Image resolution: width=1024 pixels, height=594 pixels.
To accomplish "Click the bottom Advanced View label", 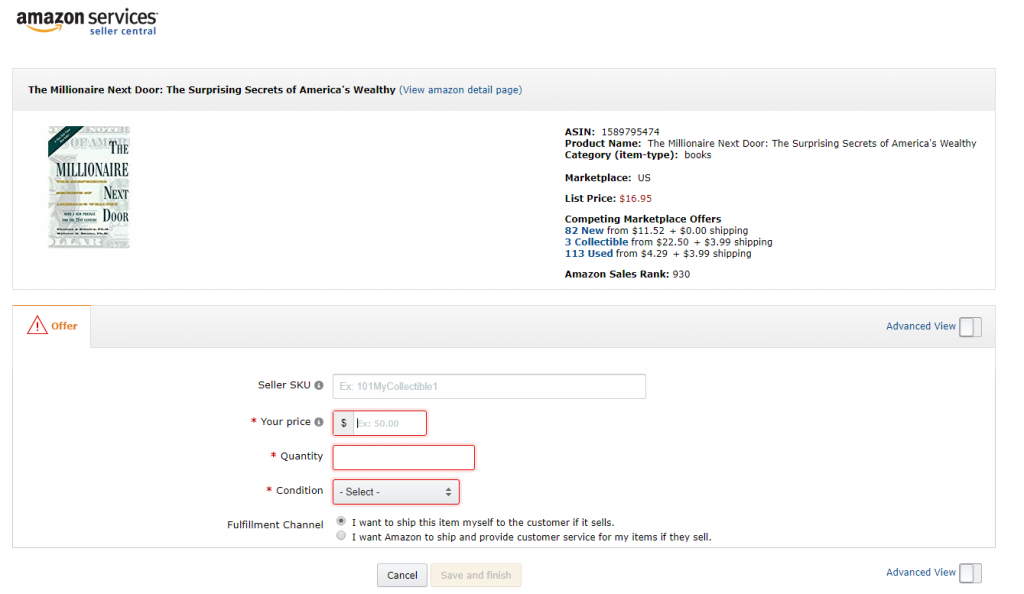I will pos(921,572).
